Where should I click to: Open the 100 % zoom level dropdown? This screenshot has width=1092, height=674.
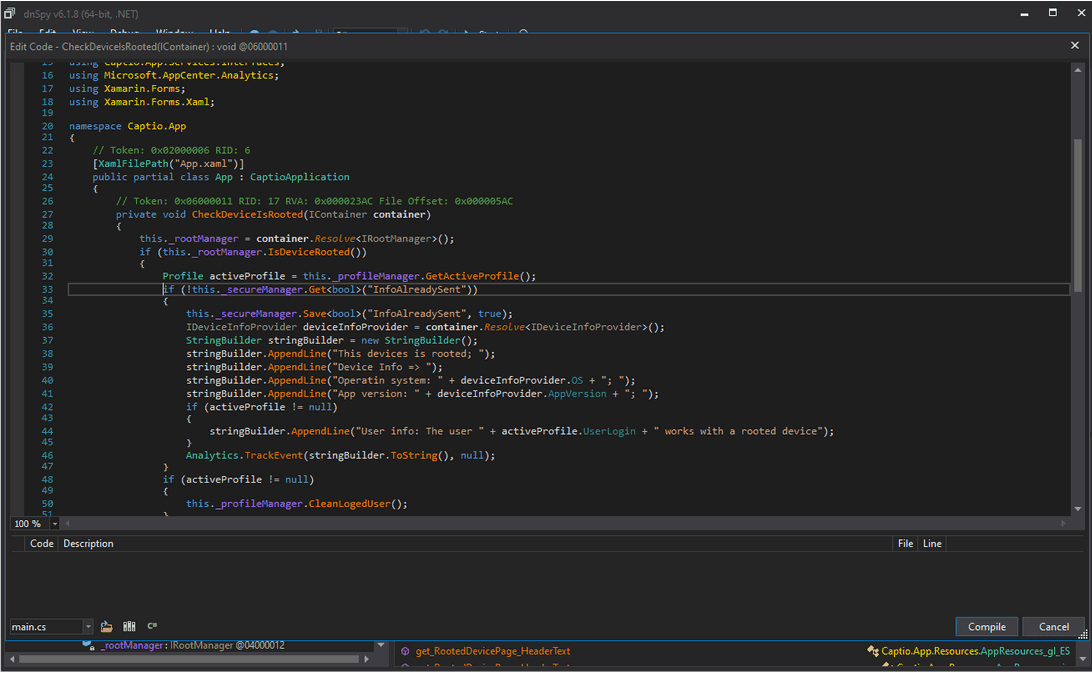coord(54,524)
